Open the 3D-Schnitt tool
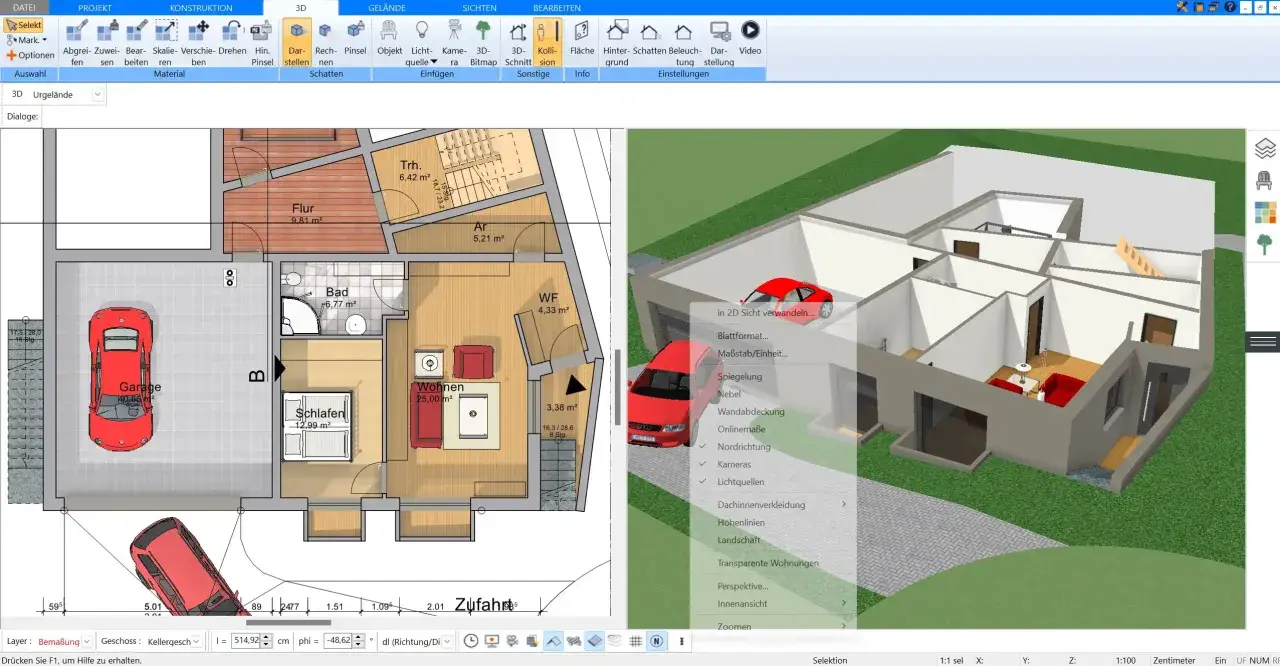1280x666 pixels. click(x=518, y=42)
